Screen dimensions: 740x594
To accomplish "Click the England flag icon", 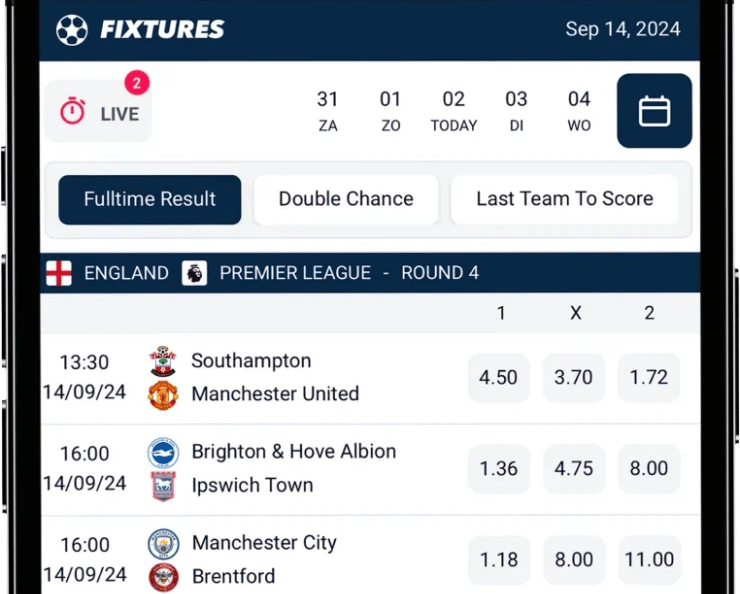I will coord(59,273).
